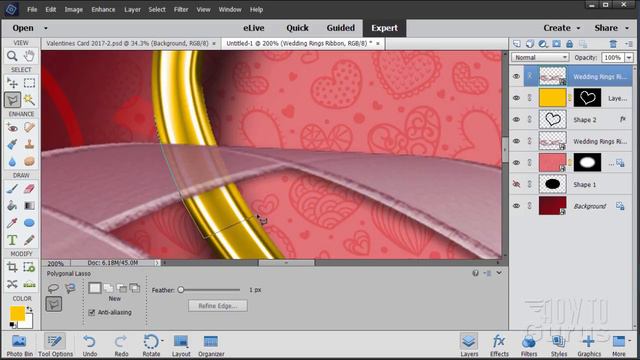The image size is (640, 360).
Task: Expand the Create dropdown arrow
Action: (578, 28)
